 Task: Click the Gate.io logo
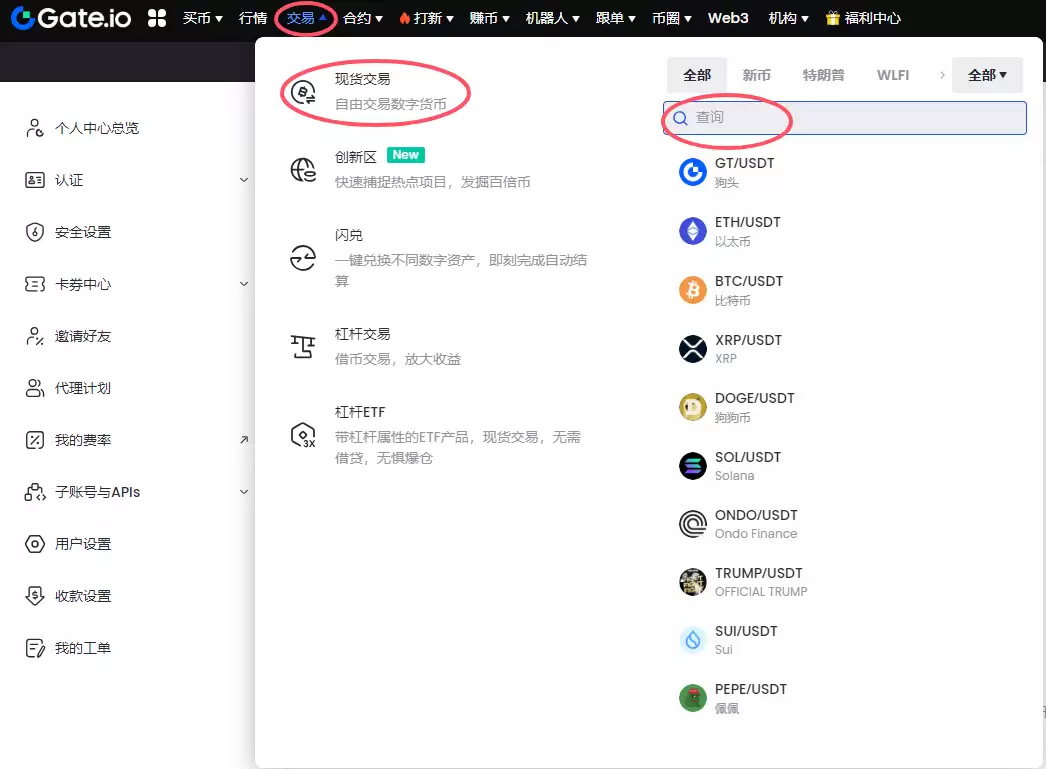tap(70, 18)
